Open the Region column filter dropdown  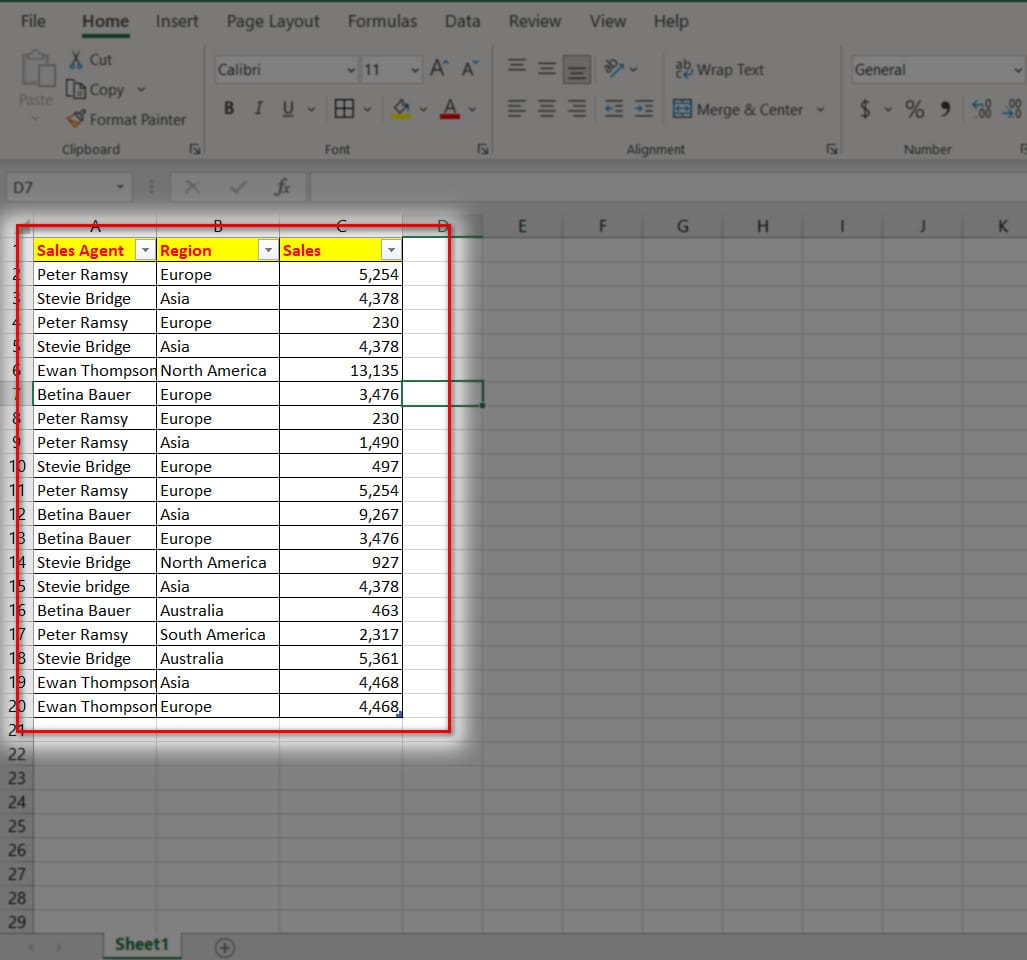pyautogui.click(x=268, y=251)
